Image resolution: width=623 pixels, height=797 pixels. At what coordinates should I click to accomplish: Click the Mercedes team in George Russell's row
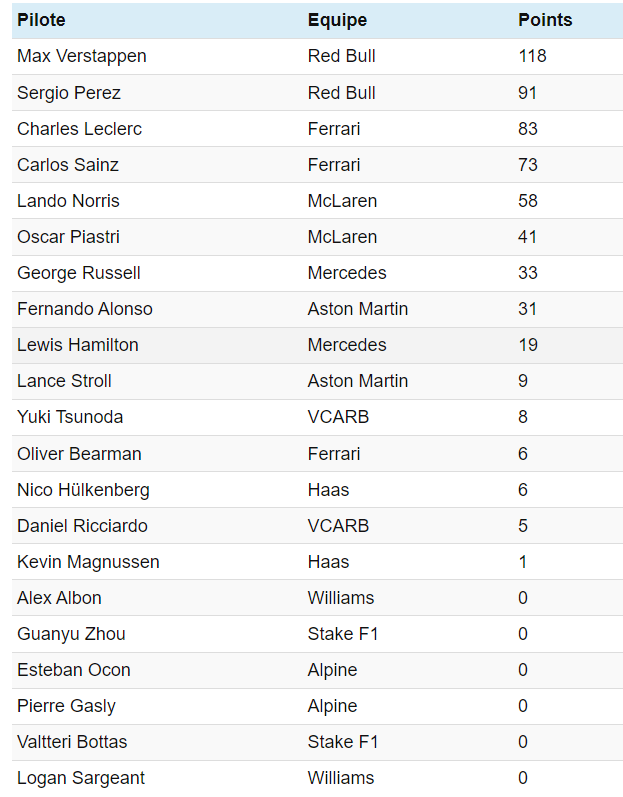tap(347, 273)
